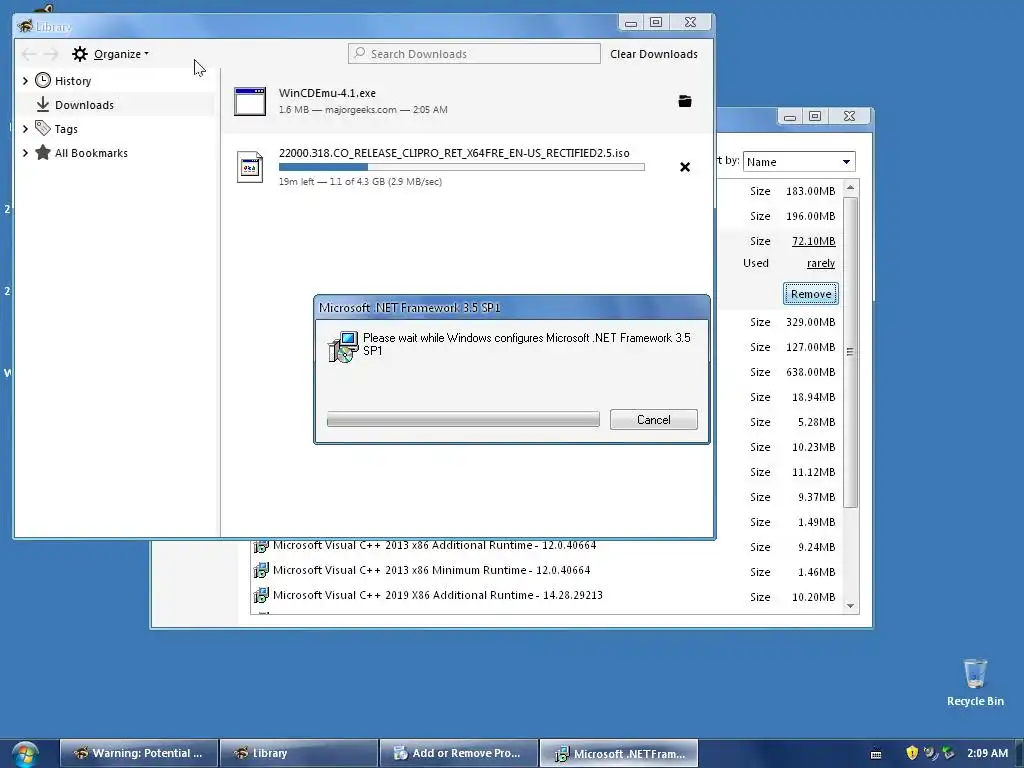Click the 72.10MB size link
This screenshot has width=1024, height=768.
tap(813, 241)
